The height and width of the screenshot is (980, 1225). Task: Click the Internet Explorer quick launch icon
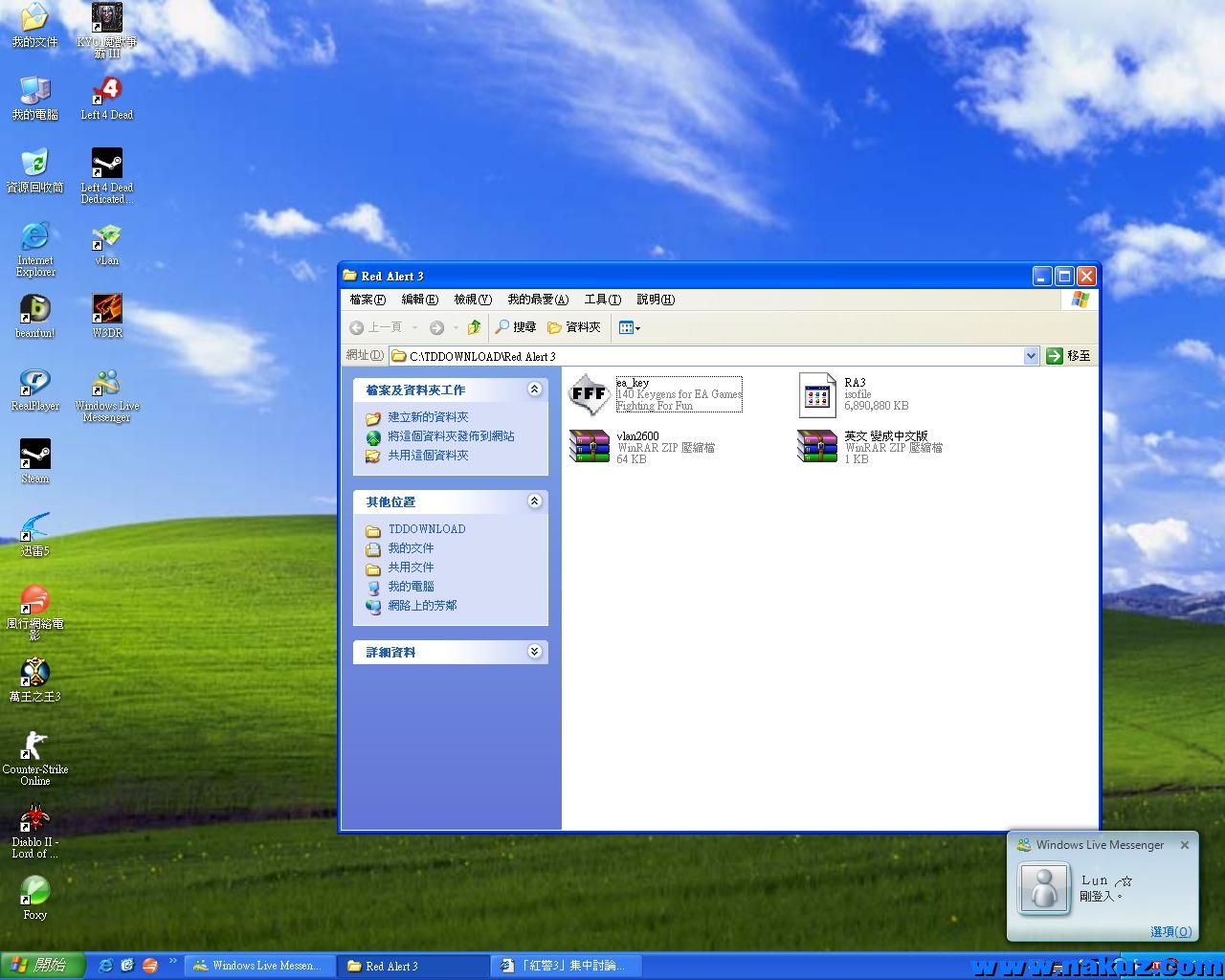[x=105, y=966]
